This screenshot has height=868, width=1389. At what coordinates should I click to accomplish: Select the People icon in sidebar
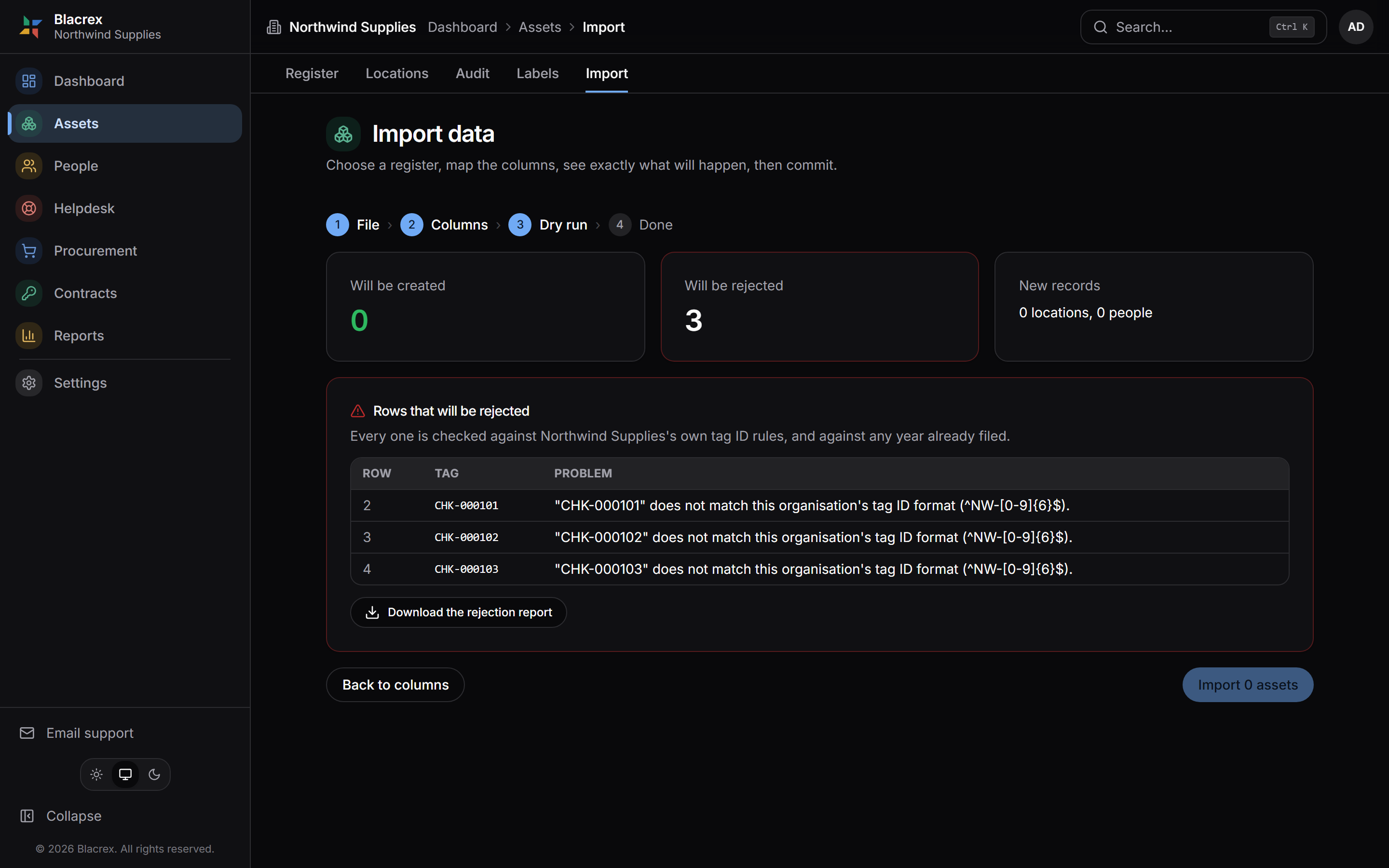tap(29, 166)
